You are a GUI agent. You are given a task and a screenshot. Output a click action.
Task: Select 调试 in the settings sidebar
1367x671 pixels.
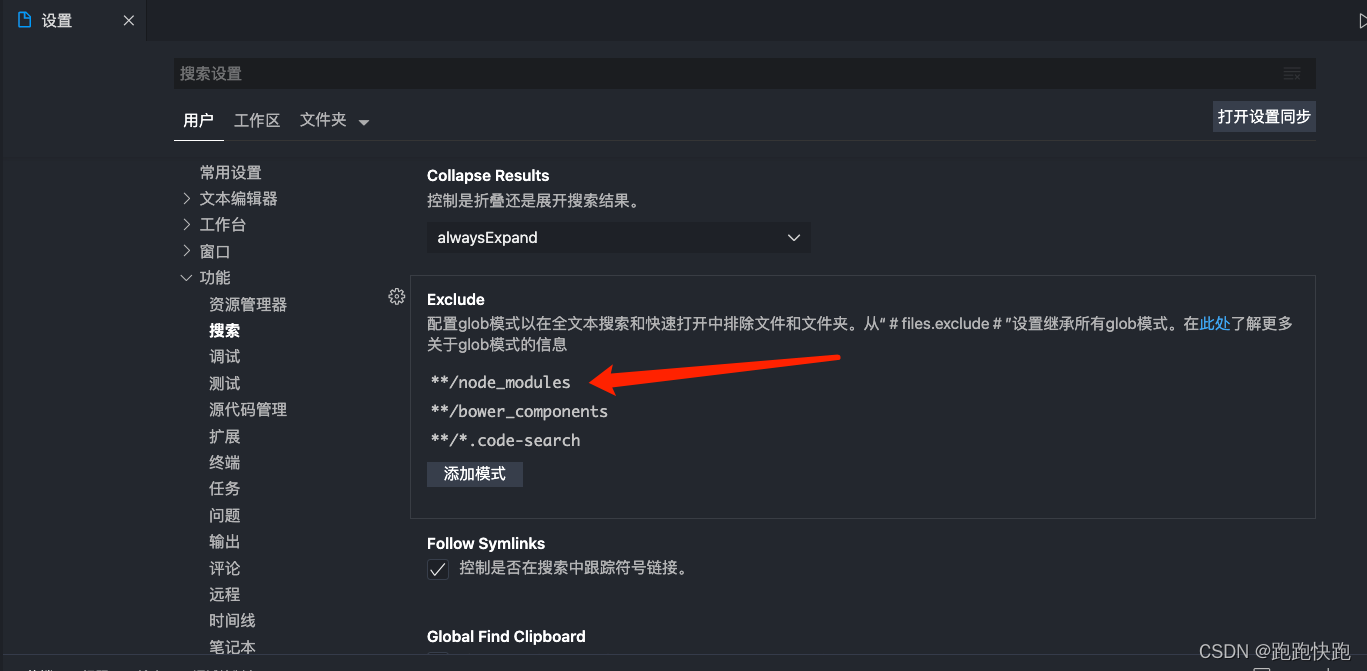(224, 356)
